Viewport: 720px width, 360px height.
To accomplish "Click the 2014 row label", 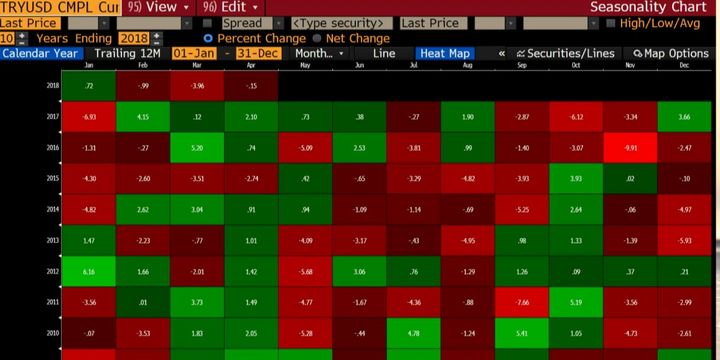I will 52,209.
